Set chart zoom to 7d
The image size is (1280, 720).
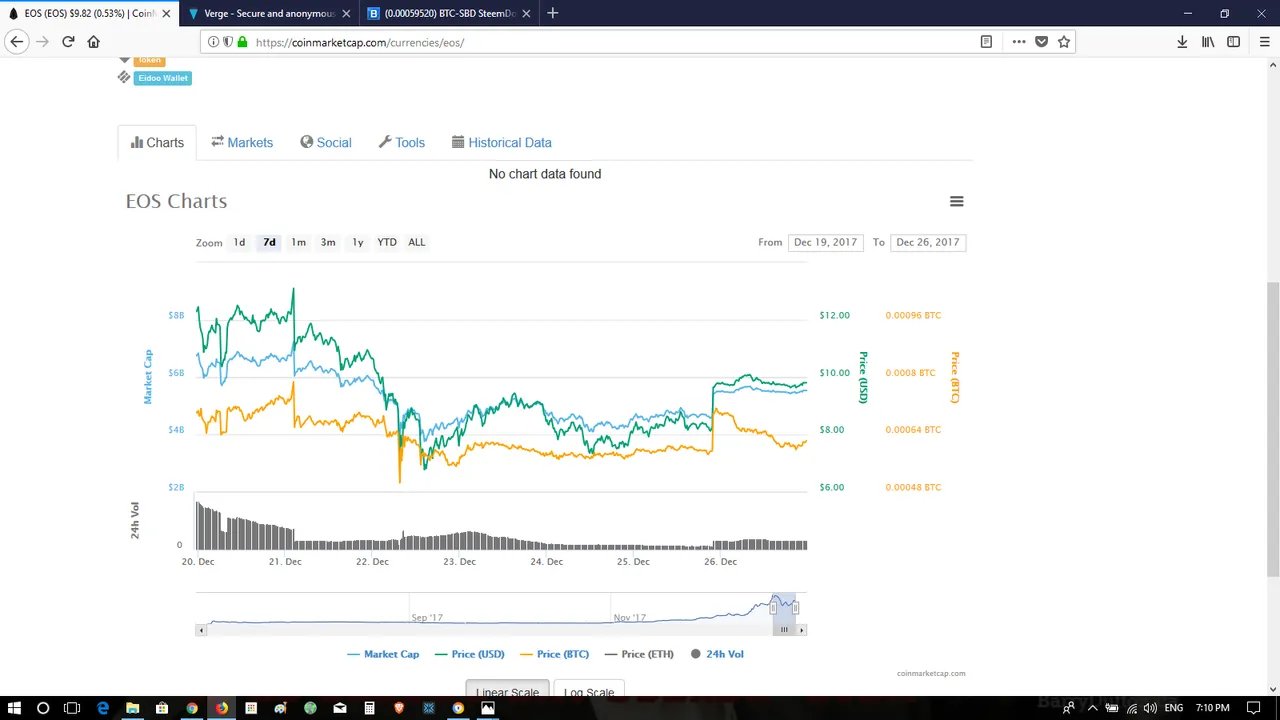(269, 242)
